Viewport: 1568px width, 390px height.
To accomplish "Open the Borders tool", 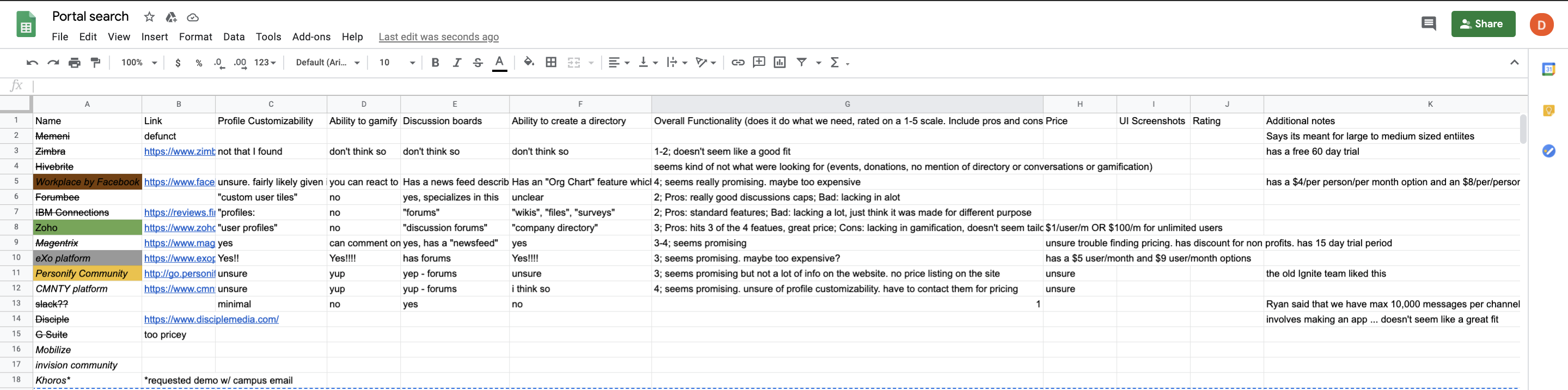I will click(x=551, y=62).
